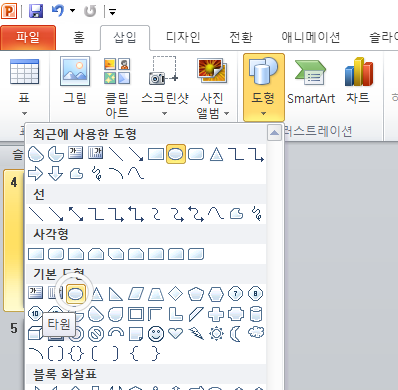The image size is (398, 390).
Task: Select the 삽입 ribbon tab
Action: point(125,37)
